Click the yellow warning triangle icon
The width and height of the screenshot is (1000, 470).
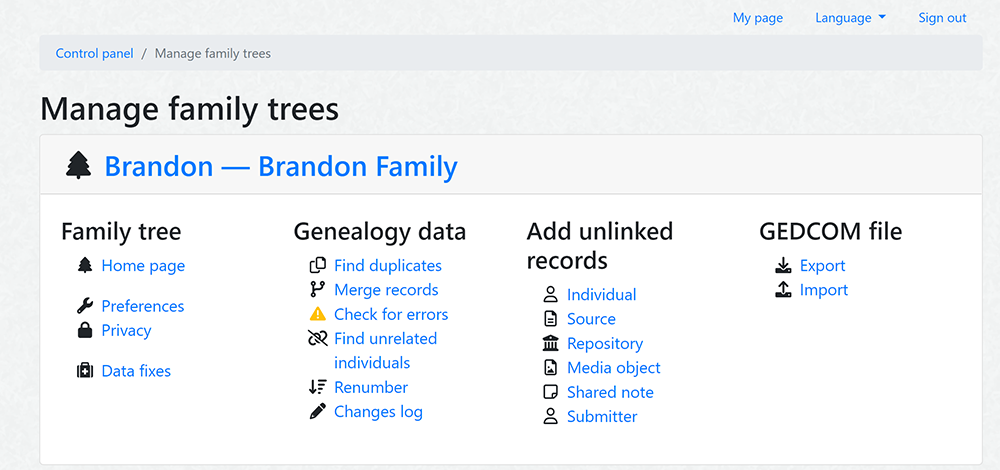[318, 314]
